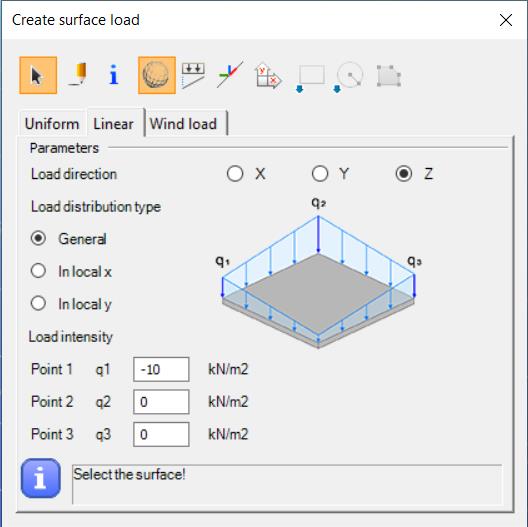Click the pencil properties icon
This screenshot has width=528, height=527.
coord(78,74)
